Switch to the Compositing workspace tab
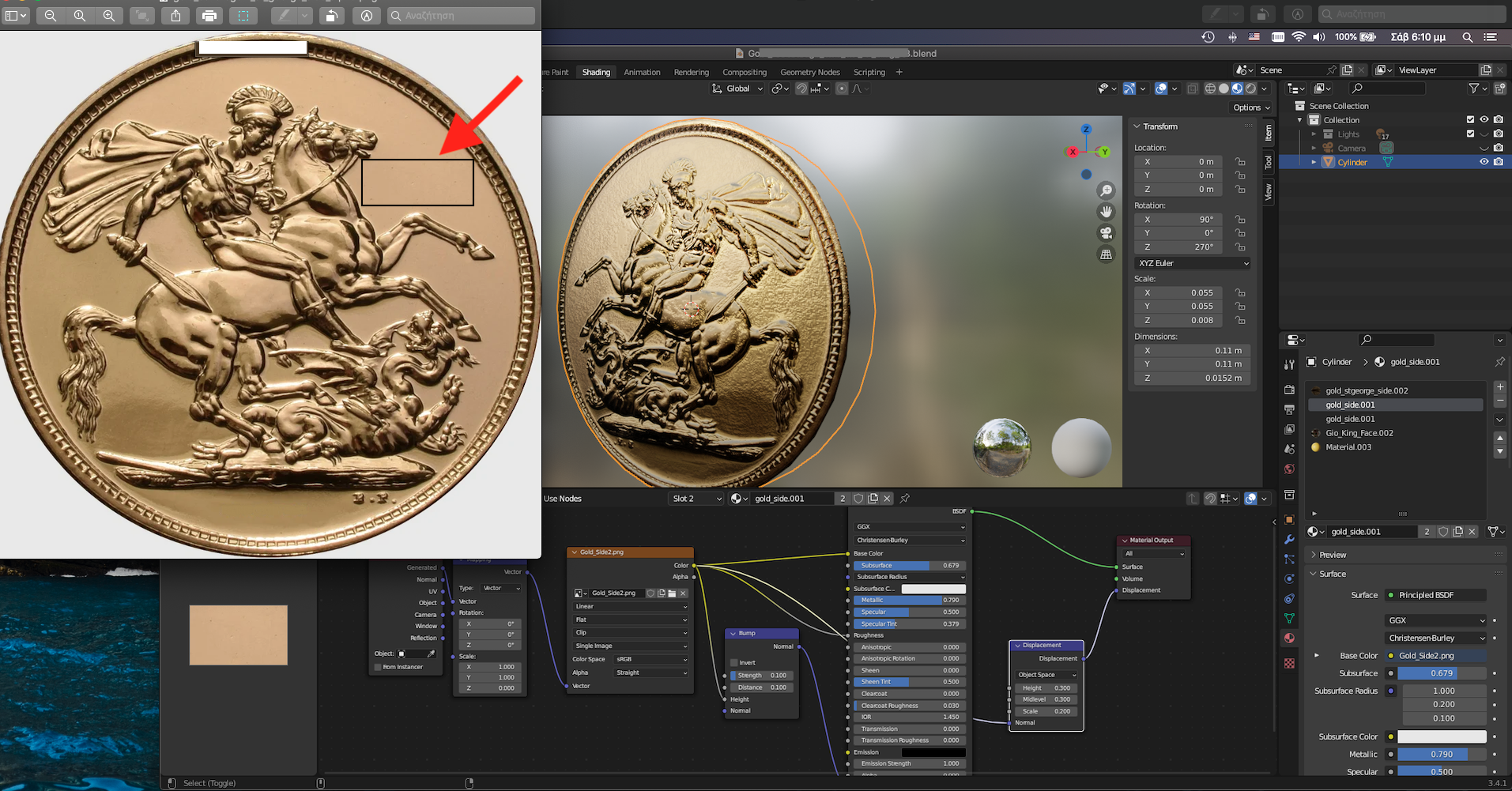Image resolution: width=1512 pixels, height=791 pixels. click(x=744, y=72)
